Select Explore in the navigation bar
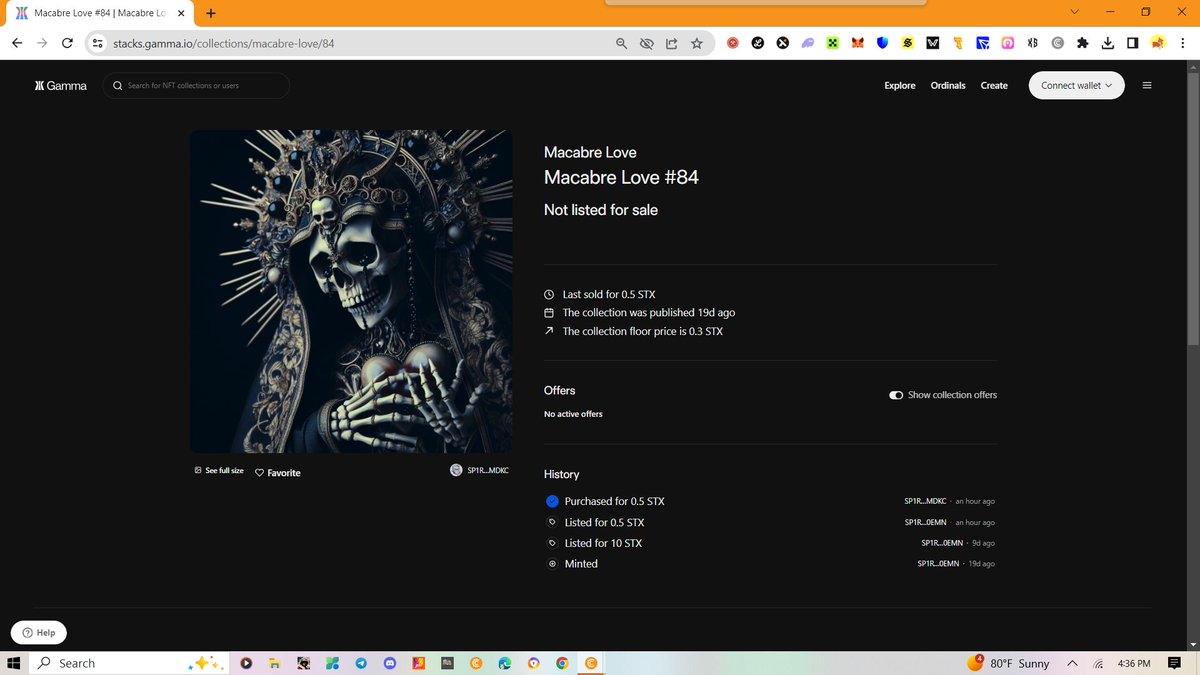The height and width of the screenshot is (675, 1200). click(899, 86)
